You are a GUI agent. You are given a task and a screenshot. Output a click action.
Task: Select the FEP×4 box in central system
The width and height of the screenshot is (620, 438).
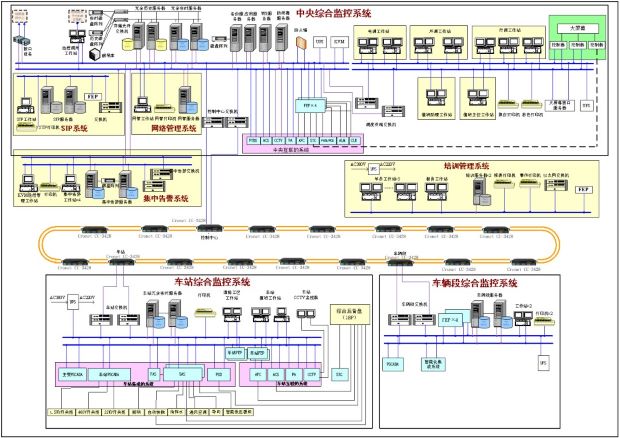pyautogui.click(x=311, y=106)
